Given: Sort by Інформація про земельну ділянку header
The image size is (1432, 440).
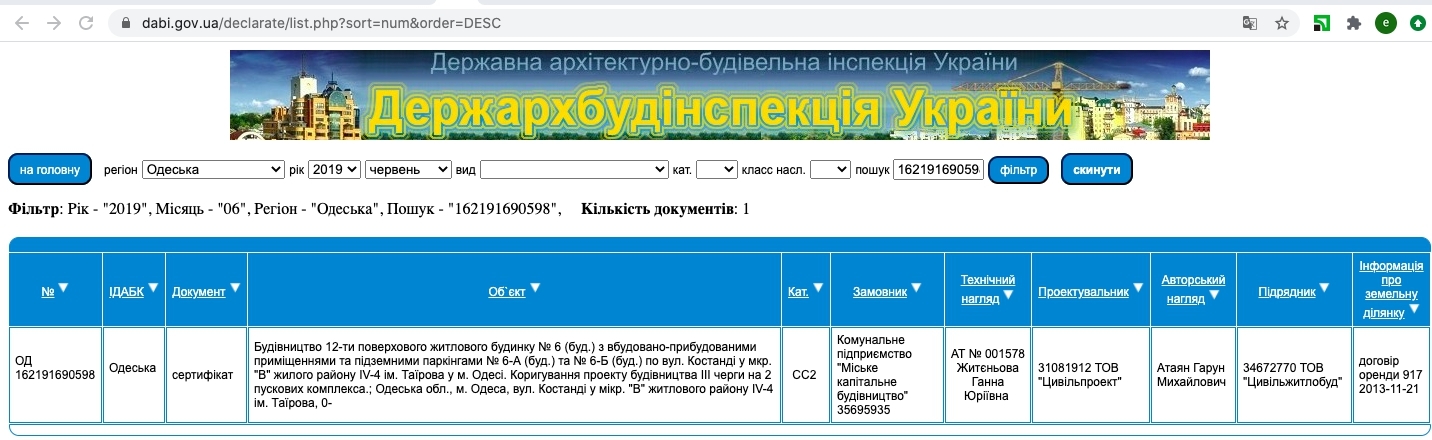Looking at the screenshot, I should (x=1391, y=289).
